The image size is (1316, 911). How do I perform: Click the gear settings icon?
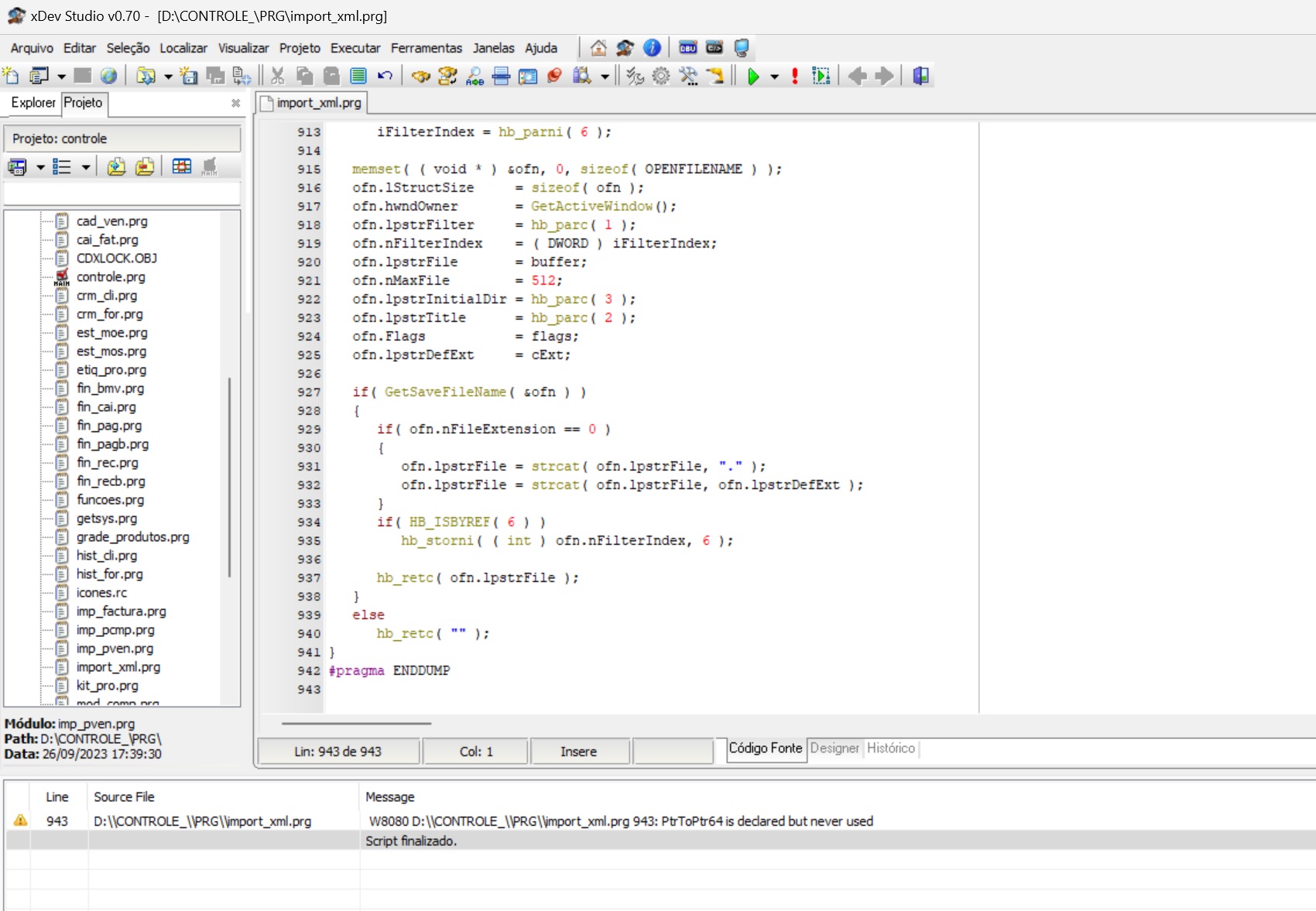tap(661, 76)
